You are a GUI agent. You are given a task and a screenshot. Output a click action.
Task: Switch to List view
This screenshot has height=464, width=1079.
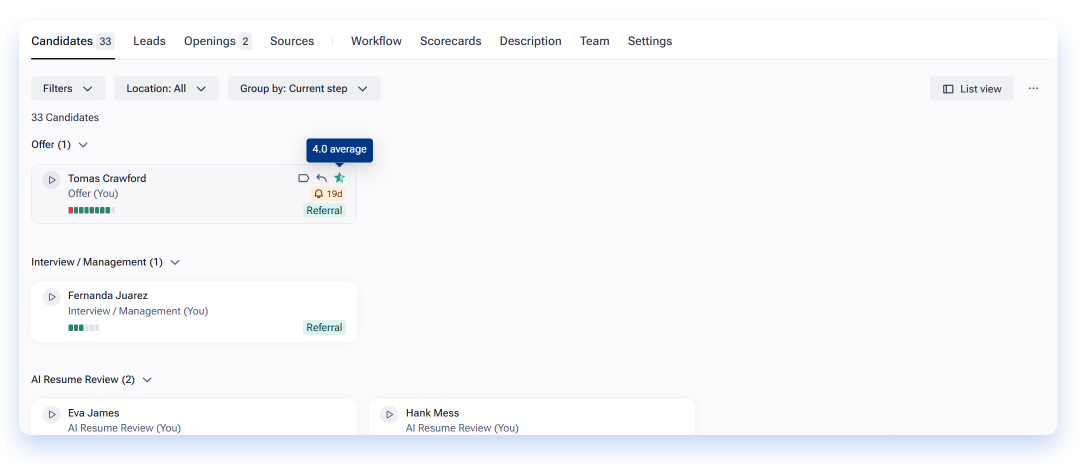click(x=972, y=89)
